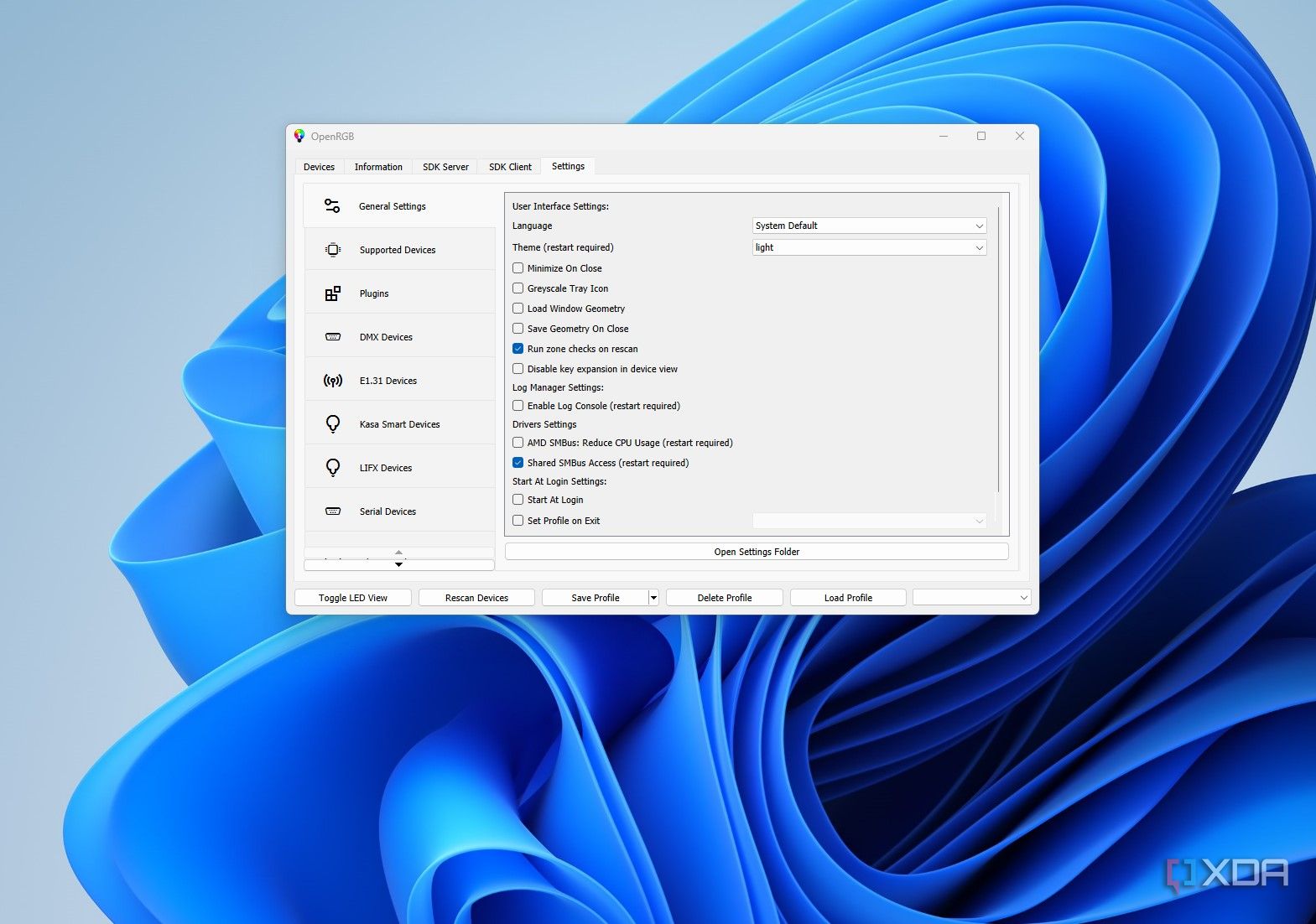
Task: Click Open Settings Folder button
Action: point(757,552)
